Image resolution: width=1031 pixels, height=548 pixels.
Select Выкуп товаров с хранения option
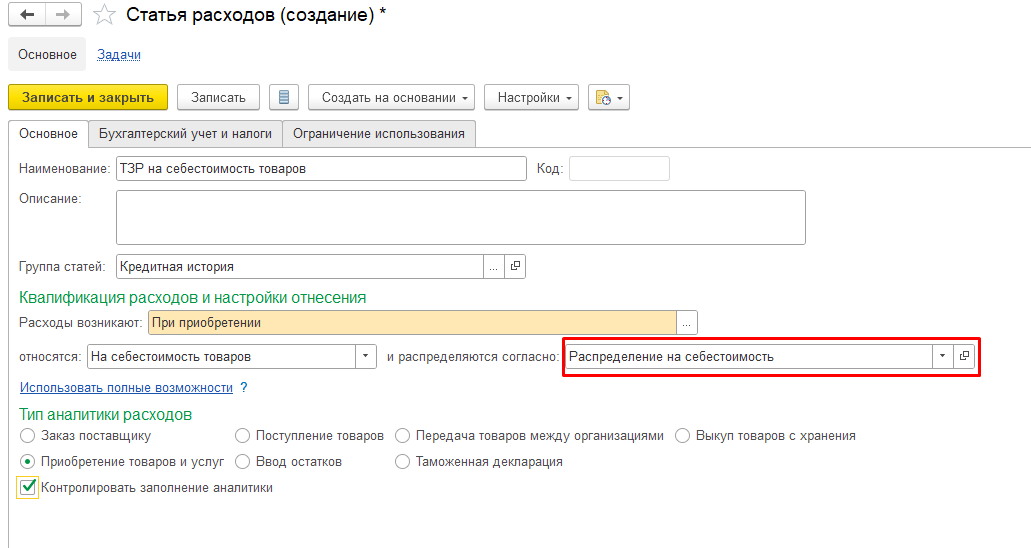(x=683, y=436)
